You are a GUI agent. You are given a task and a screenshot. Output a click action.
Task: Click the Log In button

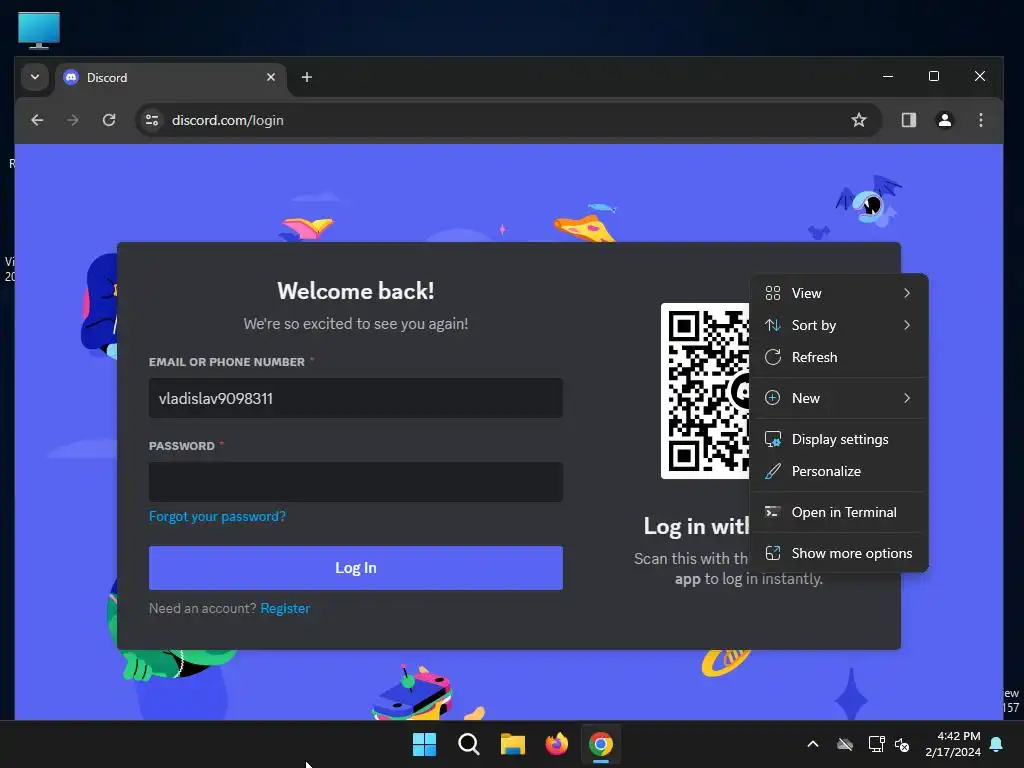(356, 568)
